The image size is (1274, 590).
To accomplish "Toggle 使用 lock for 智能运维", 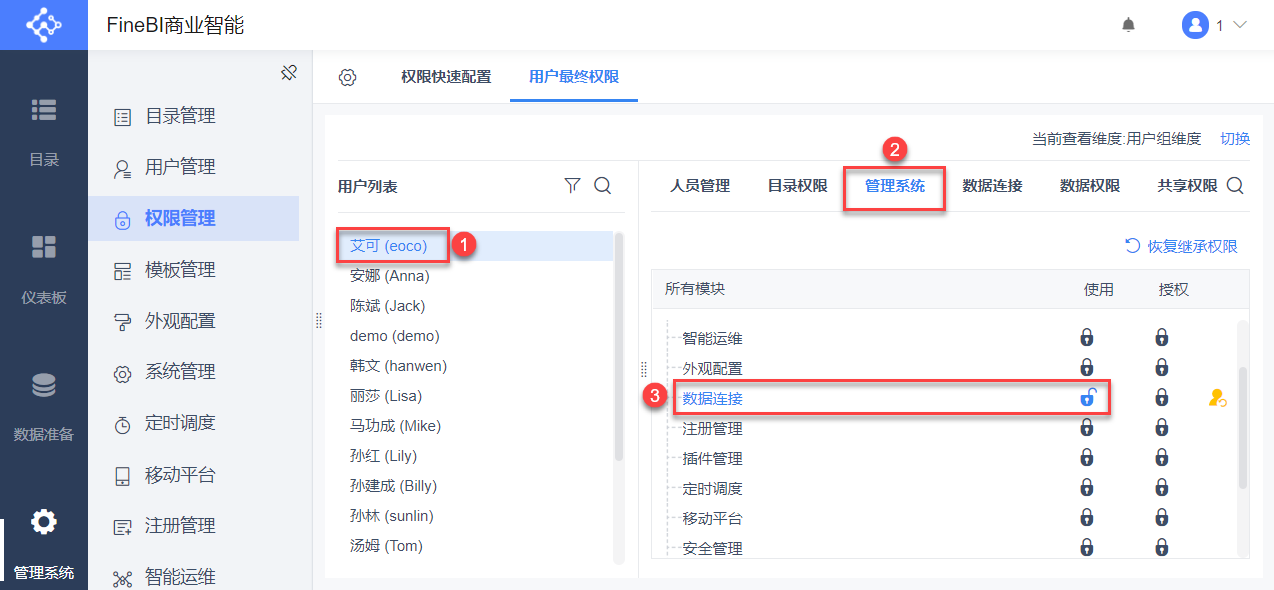I will coord(1087,338).
